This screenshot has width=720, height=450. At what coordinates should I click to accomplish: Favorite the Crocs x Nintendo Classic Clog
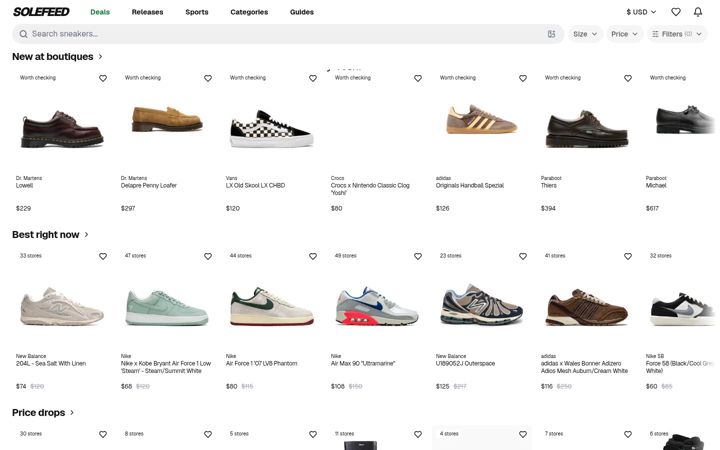coord(418,79)
